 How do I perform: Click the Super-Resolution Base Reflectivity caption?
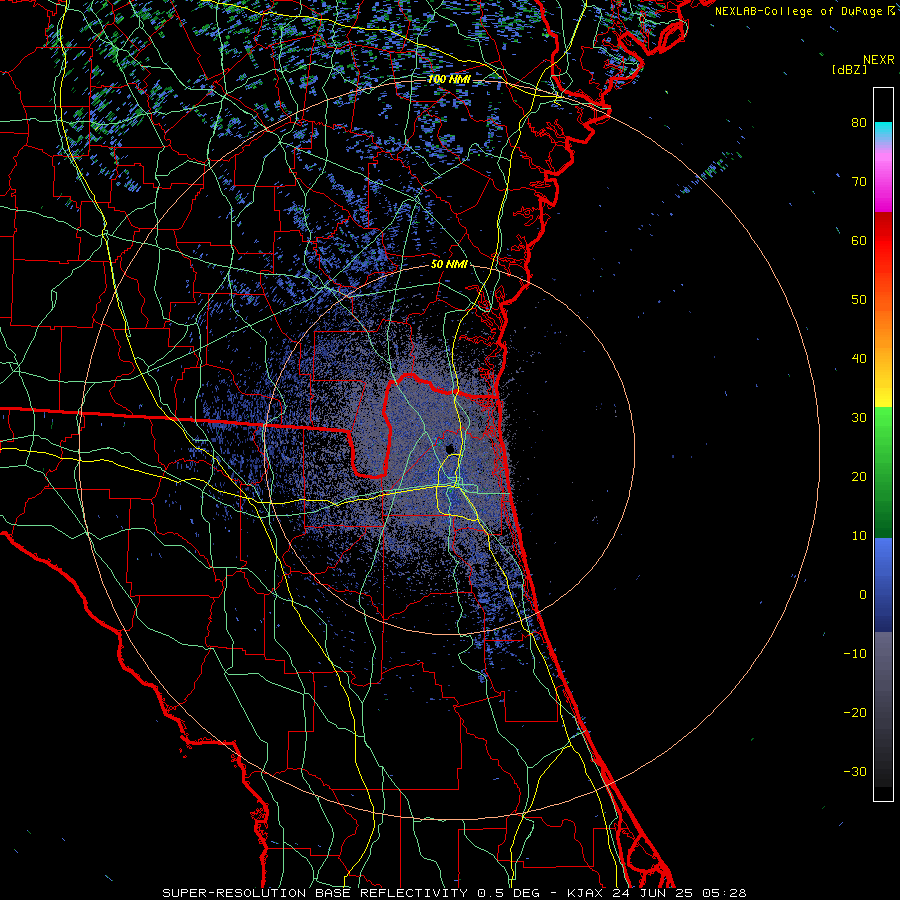[454, 893]
